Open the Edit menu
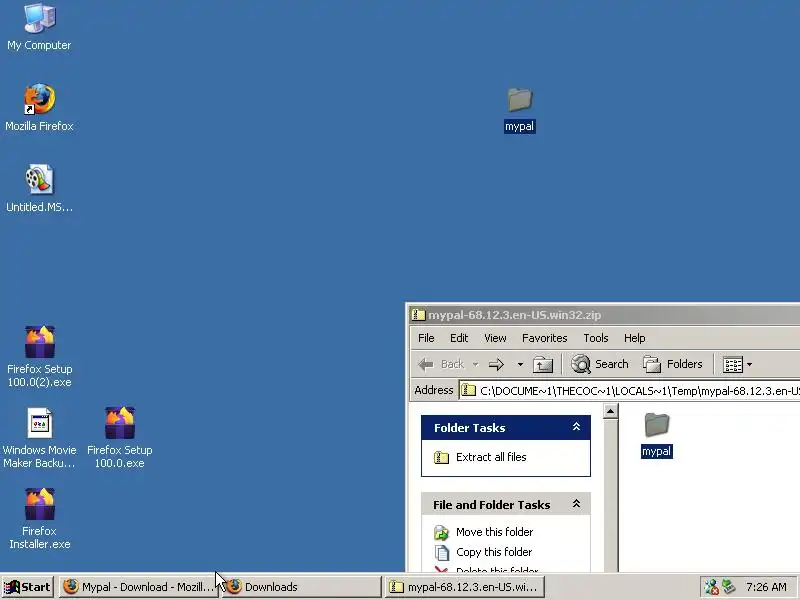Image resolution: width=800 pixels, height=600 pixels. [x=459, y=338]
